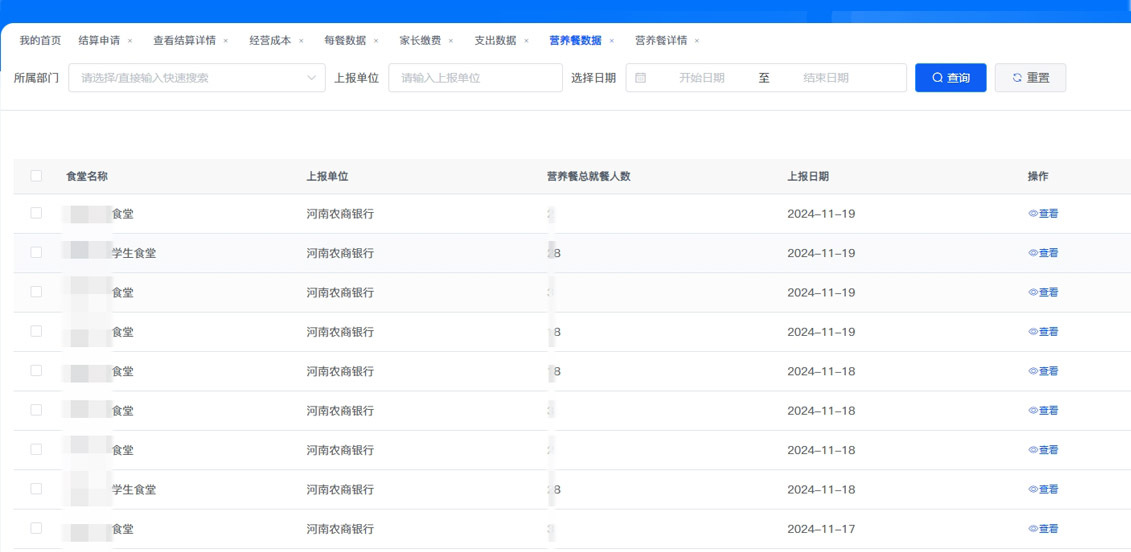
Task: Close the 家长缴费 tab
Action: click(451, 41)
